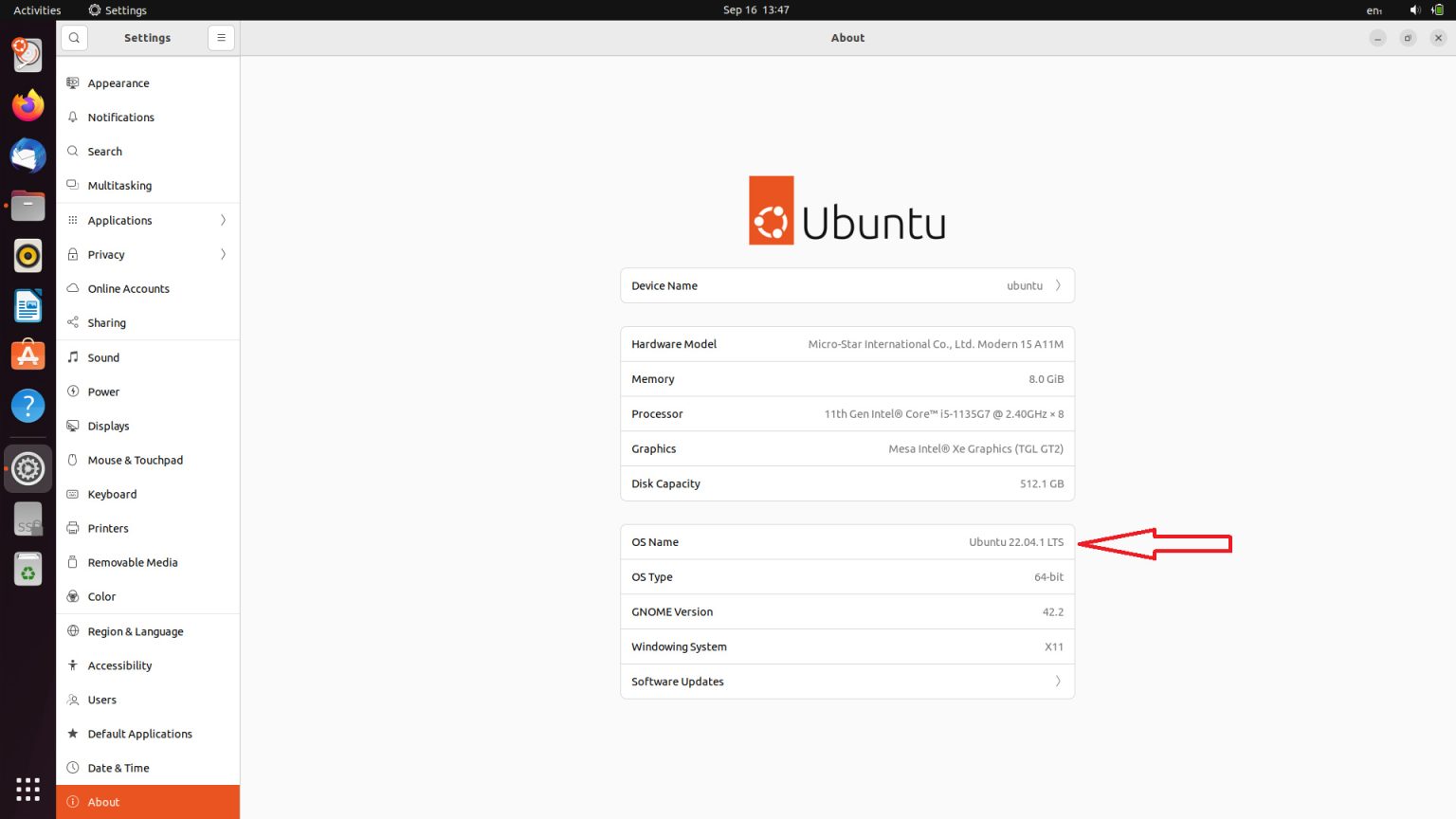Open the Help app from the dock
The width and height of the screenshot is (1456, 819).
tap(27, 405)
